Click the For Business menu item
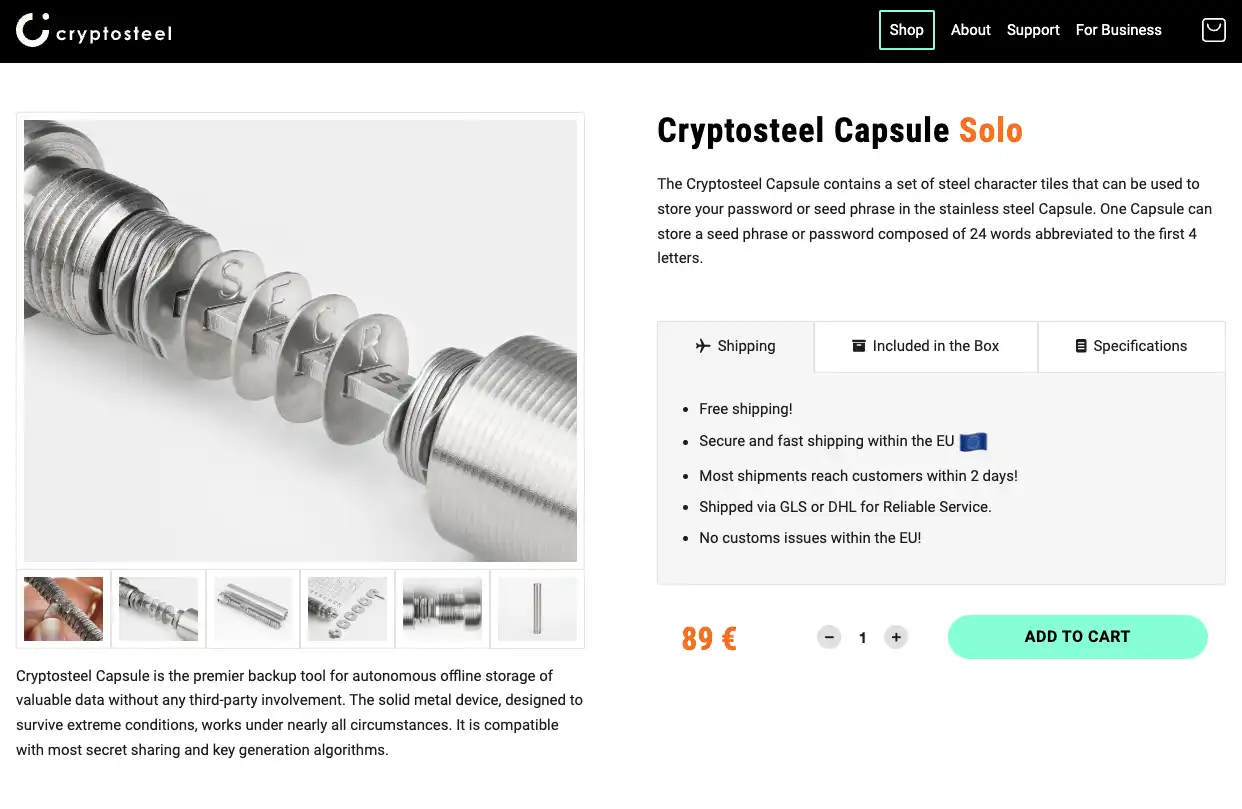Viewport: 1242px width, 809px height. click(1118, 30)
